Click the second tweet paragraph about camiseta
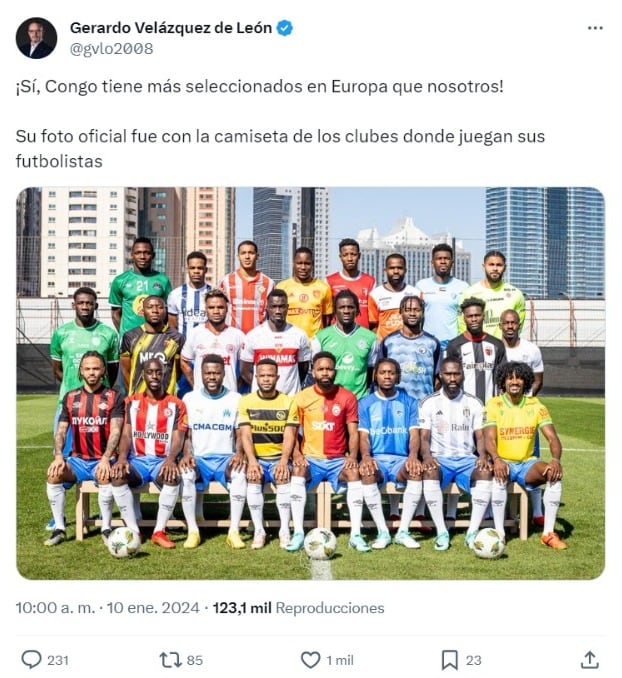Viewport: 622px width, 678px height. tap(280, 149)
